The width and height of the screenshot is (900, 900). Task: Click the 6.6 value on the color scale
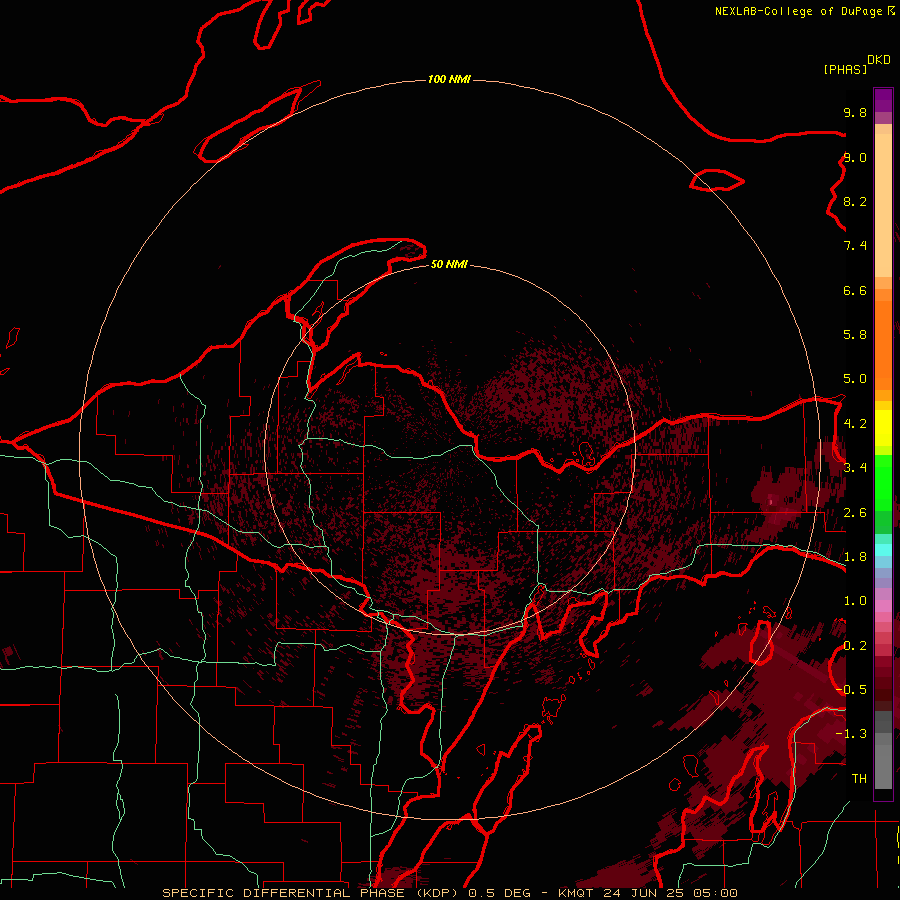(x=855, y=290)
